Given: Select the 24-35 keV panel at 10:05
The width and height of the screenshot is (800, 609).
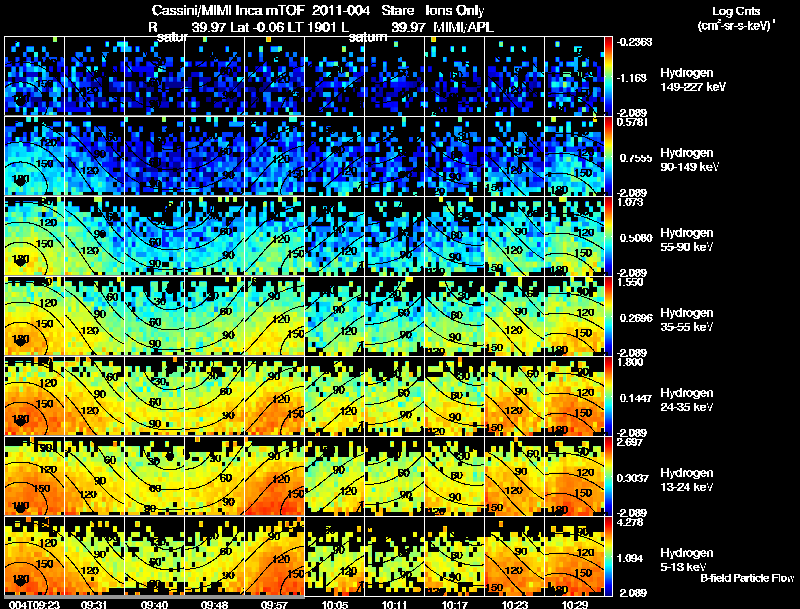Looking at the screenshot, I should pyautogui.click(x=334, y=396).
